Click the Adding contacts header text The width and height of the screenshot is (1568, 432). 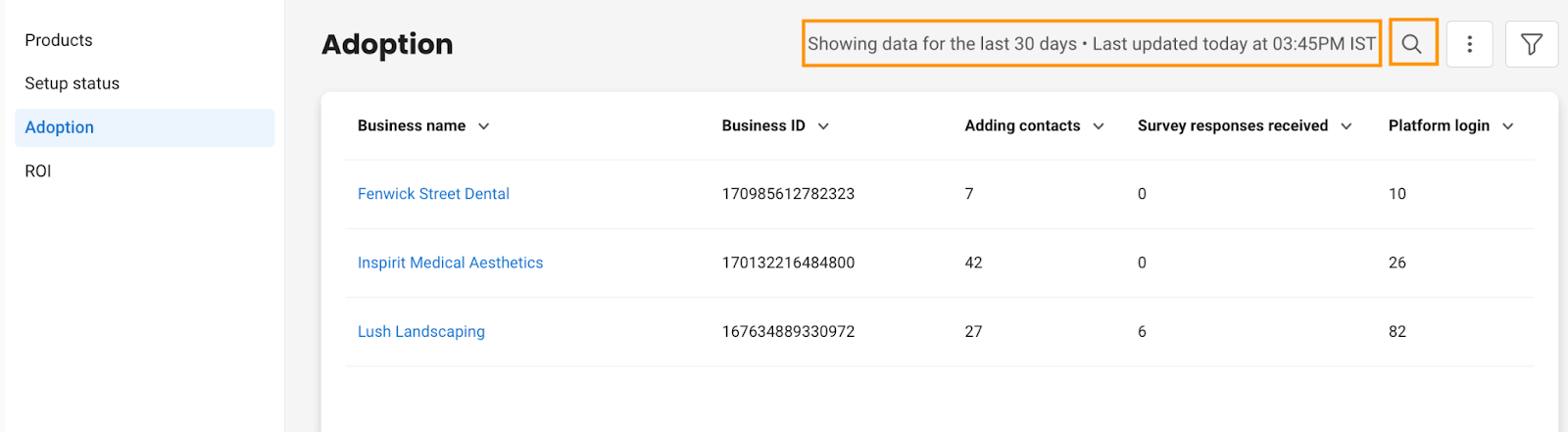click(x=1022, y=125)
